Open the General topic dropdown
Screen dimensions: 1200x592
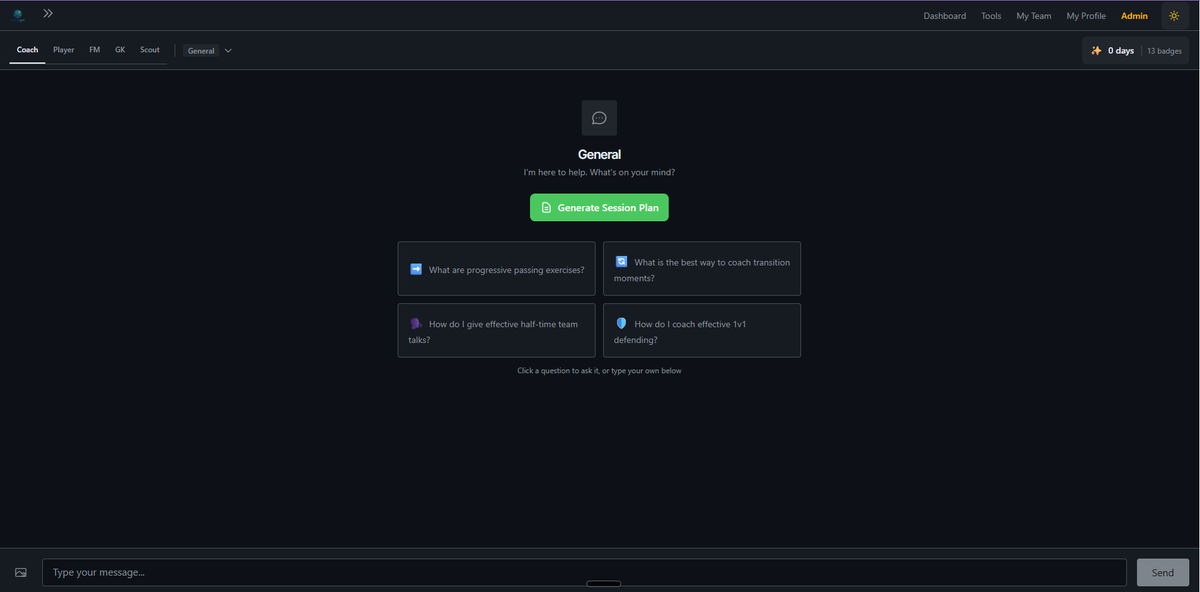(x=209, y=51)
